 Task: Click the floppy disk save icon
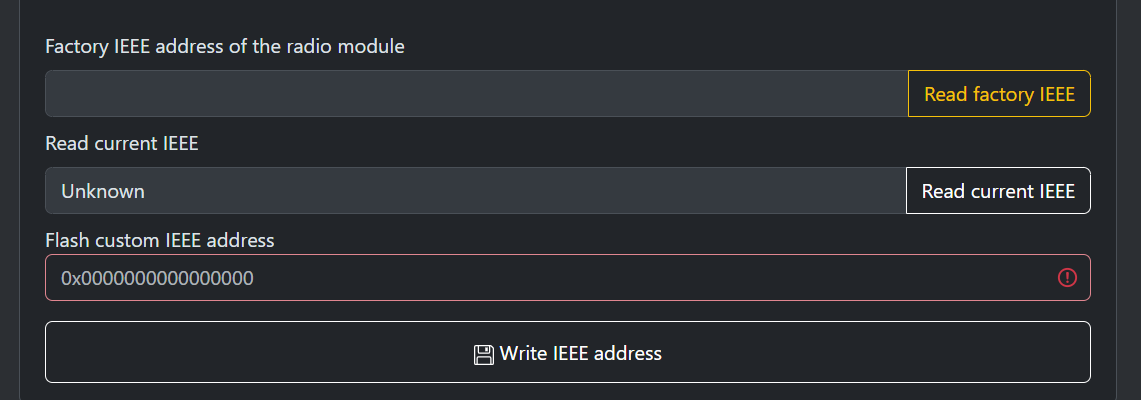click(x=484, y=354)
